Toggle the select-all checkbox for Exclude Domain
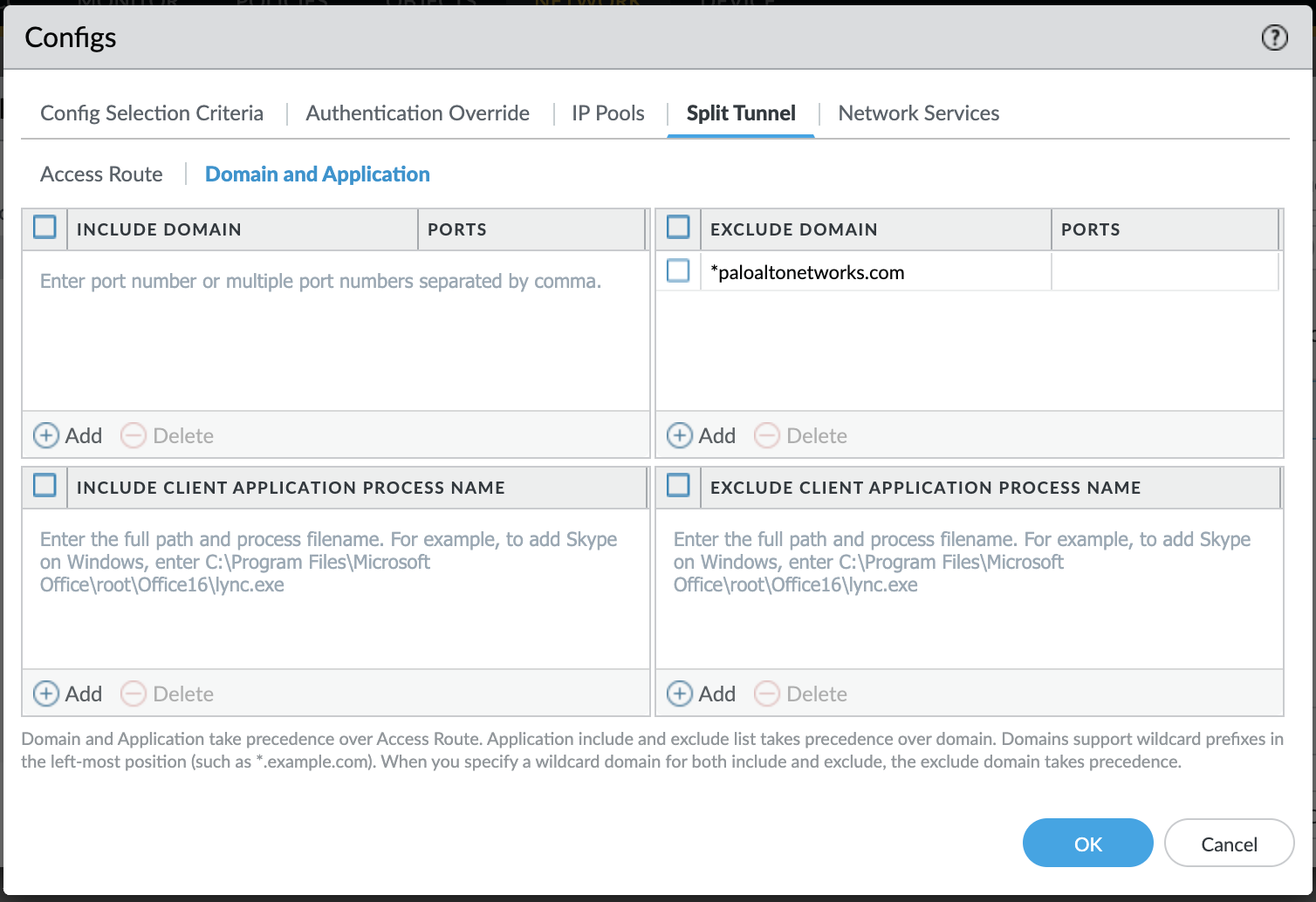1316x902 pixels. tap(678, 227)
